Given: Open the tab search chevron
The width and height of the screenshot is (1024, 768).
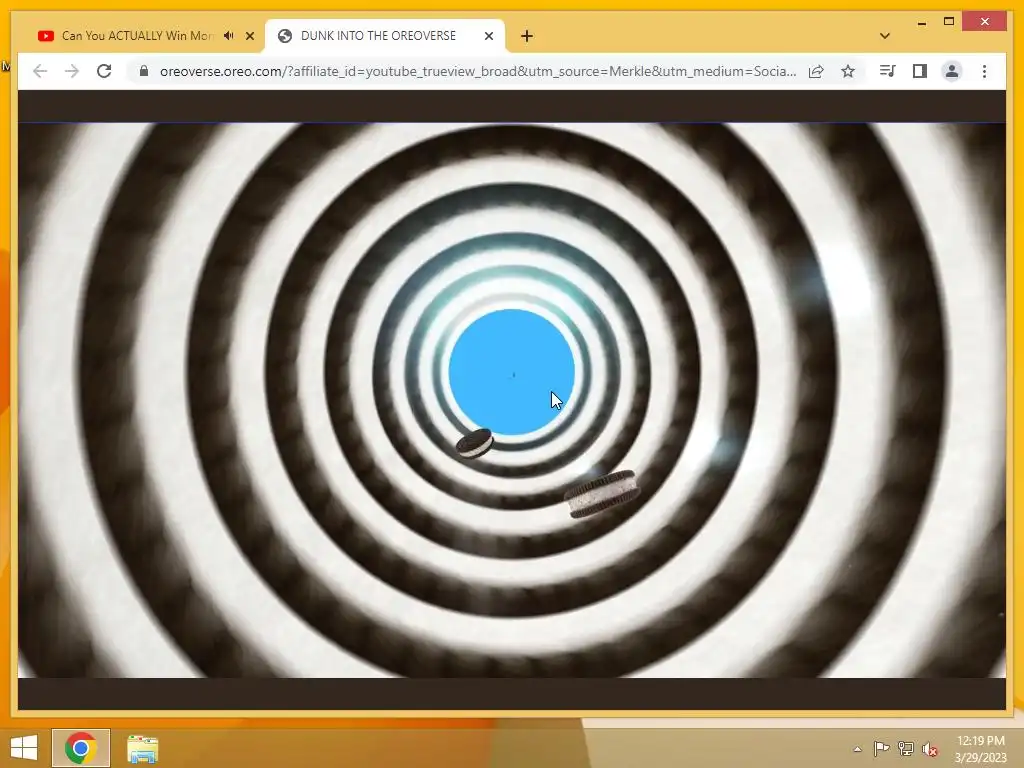Looking at the screenshot, I should pyautogui.click(x=885, y=36).
